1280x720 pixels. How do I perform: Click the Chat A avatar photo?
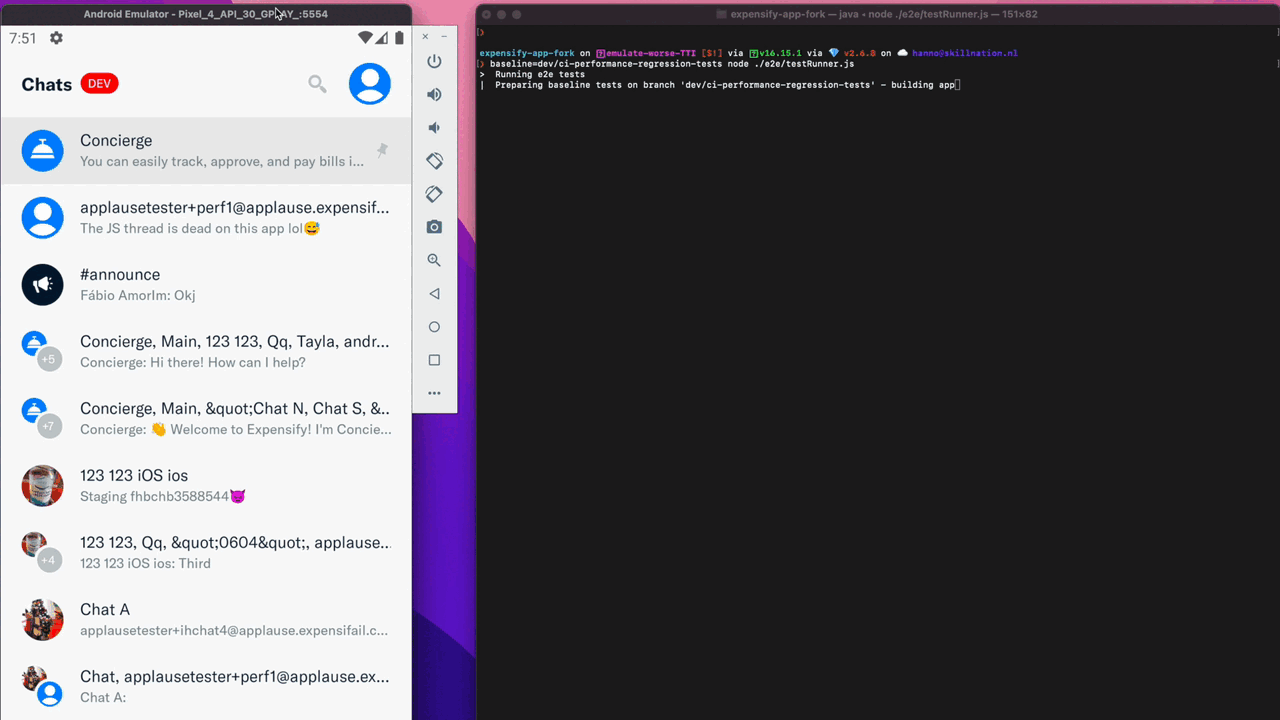(43, 620)
